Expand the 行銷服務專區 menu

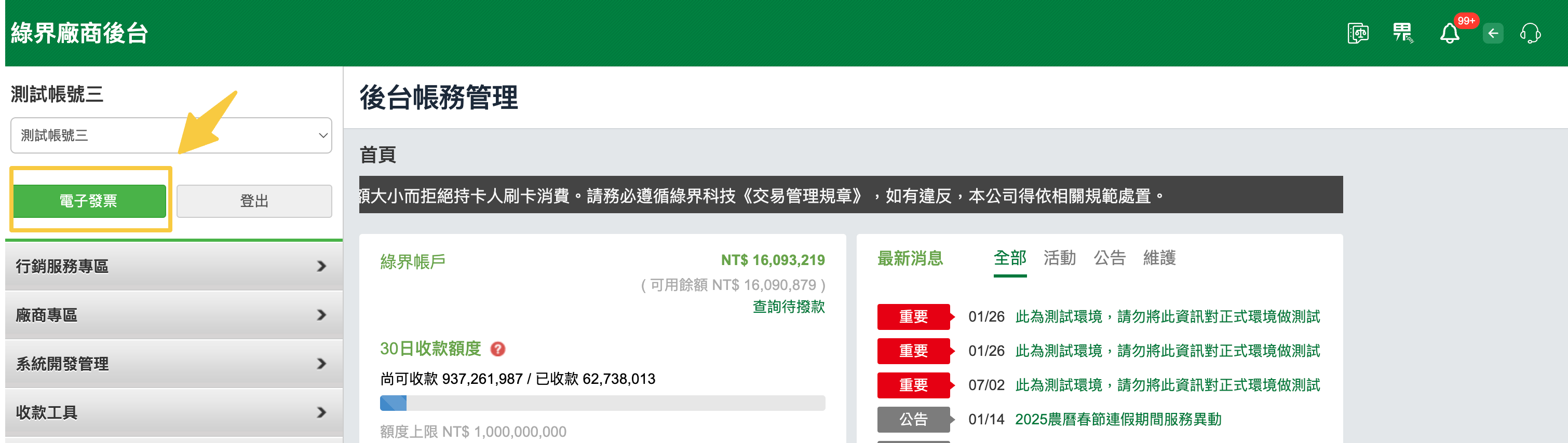173,266
